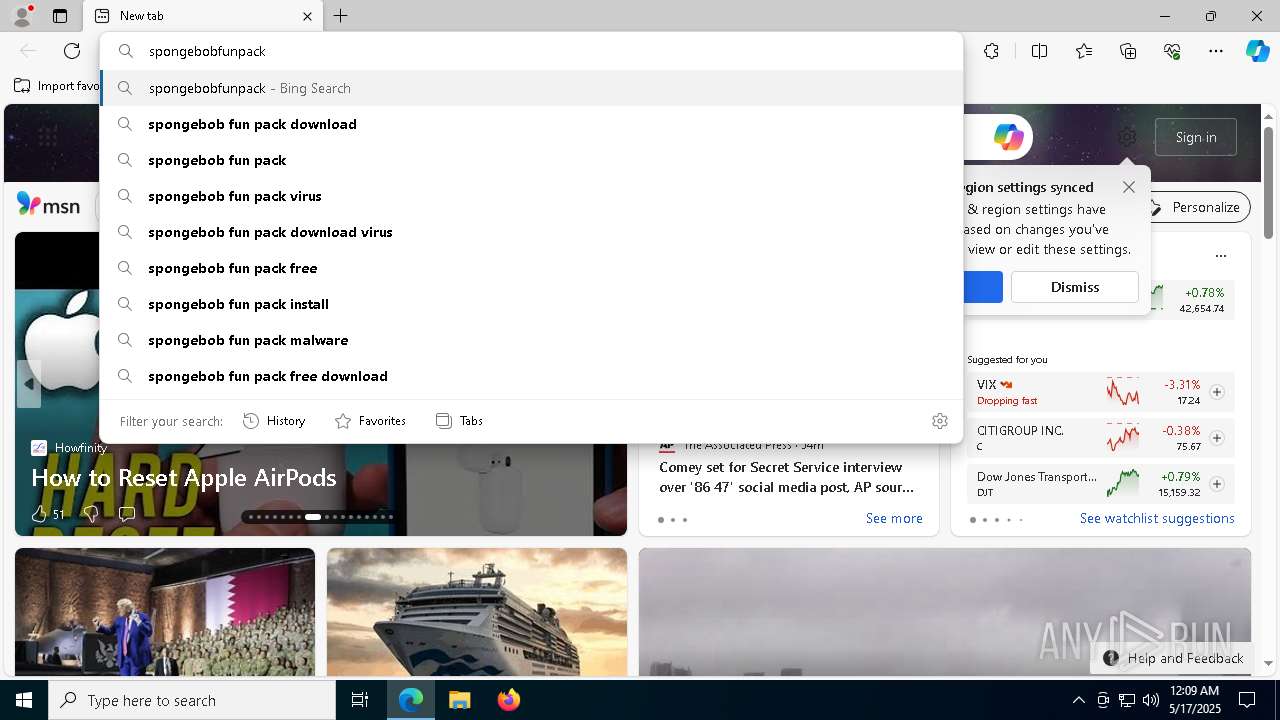
Task: Select suggestion spongebob fun pack virus
Action: [531, 196]
